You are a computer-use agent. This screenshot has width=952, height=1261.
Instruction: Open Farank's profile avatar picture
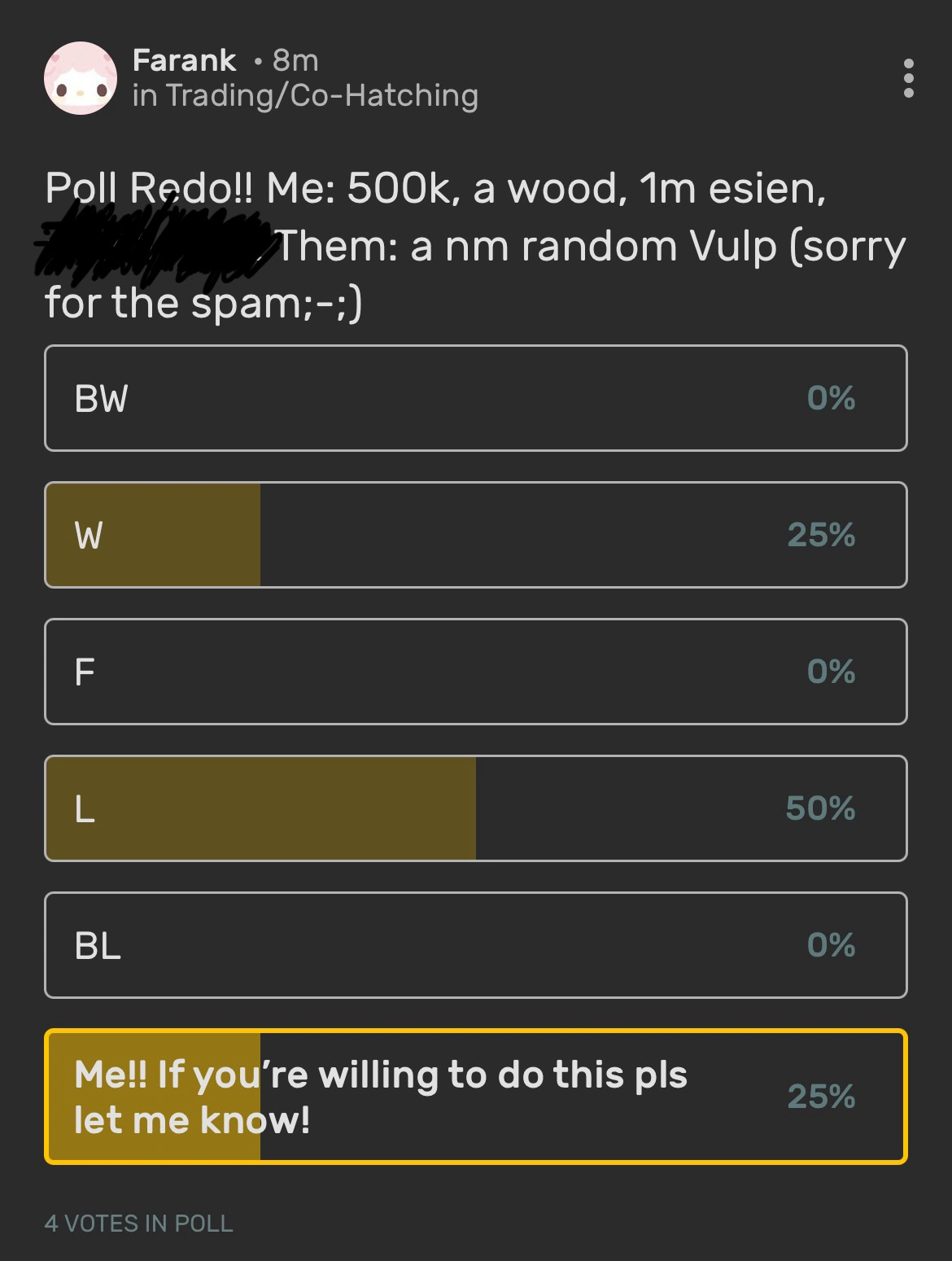[x=80, y=78]
